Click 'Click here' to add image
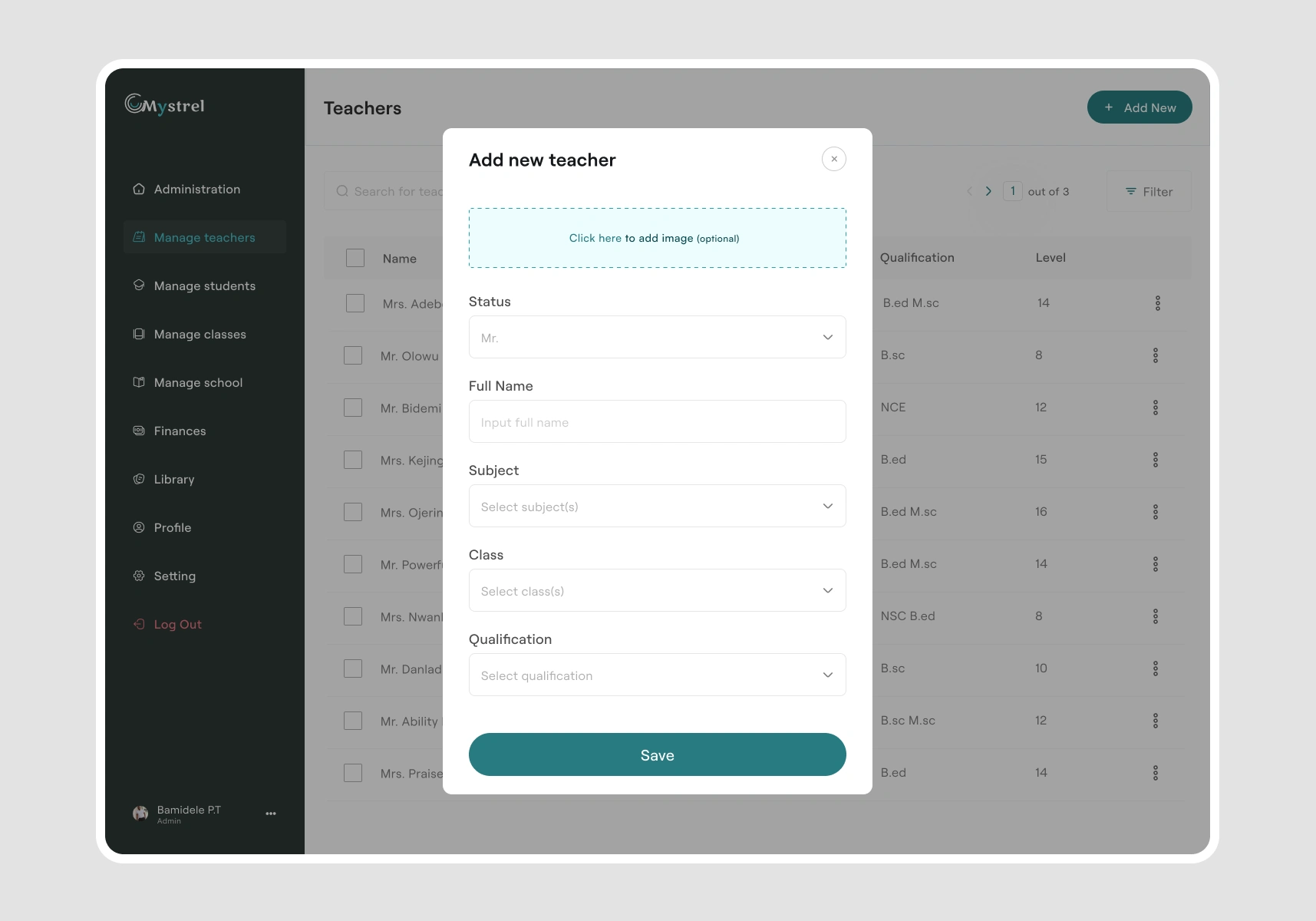Viewport: 1316px width, 921px height. pyautogui.click(x=595, y=238)
